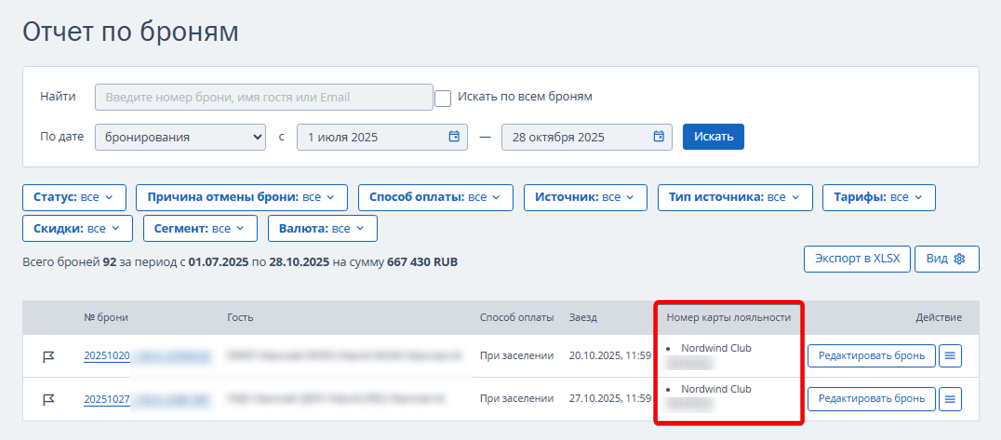
Task: Enable 'Искать по всем броням' checkbox
Action: click(x=443, y=98)
